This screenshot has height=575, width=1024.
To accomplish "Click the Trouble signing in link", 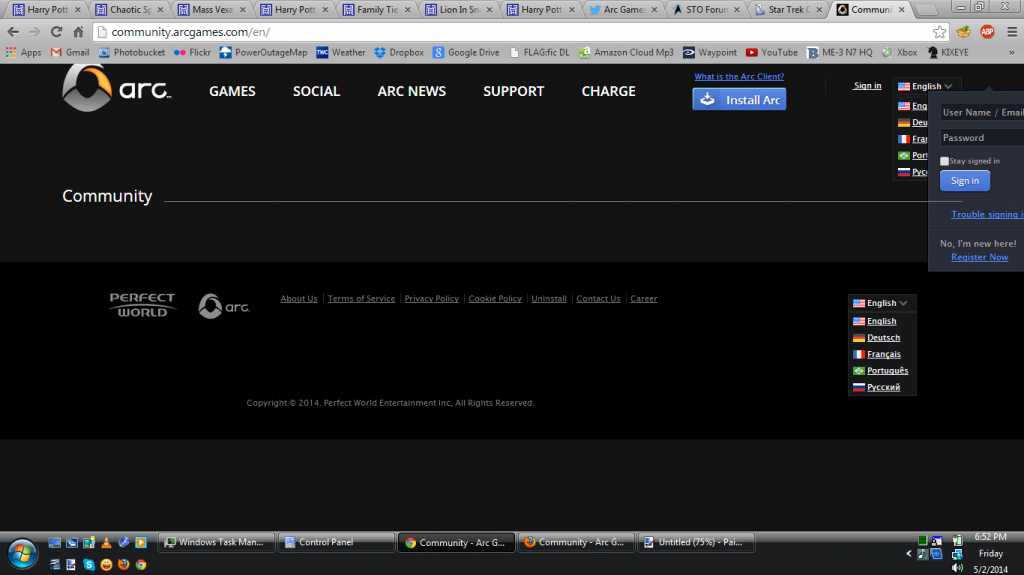I will point(987,214).
